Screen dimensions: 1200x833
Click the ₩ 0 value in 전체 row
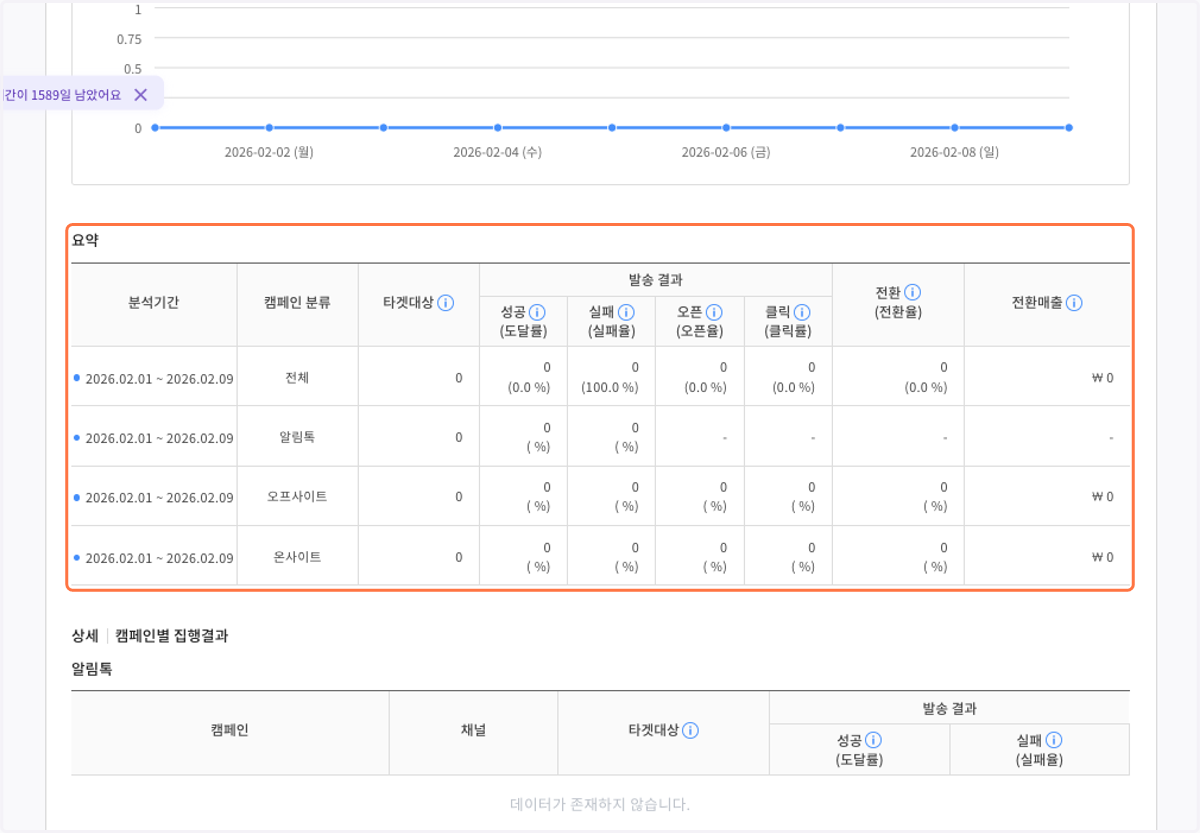click(1102, 379)
